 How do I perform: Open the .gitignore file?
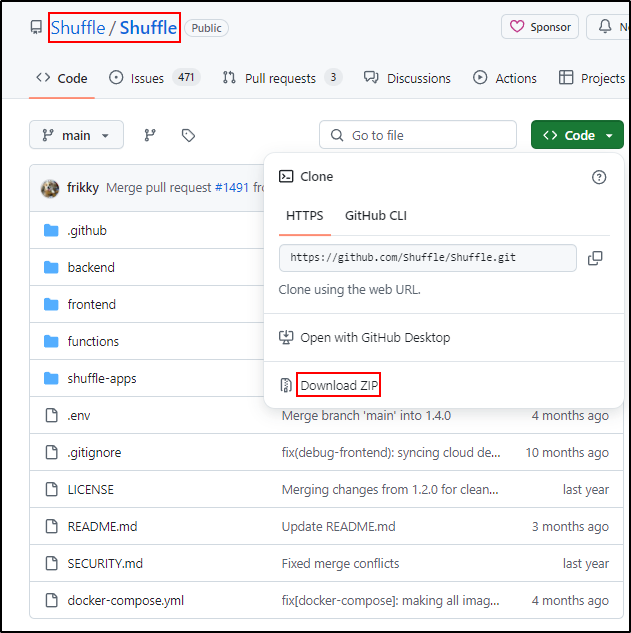[x=94, y=453]
